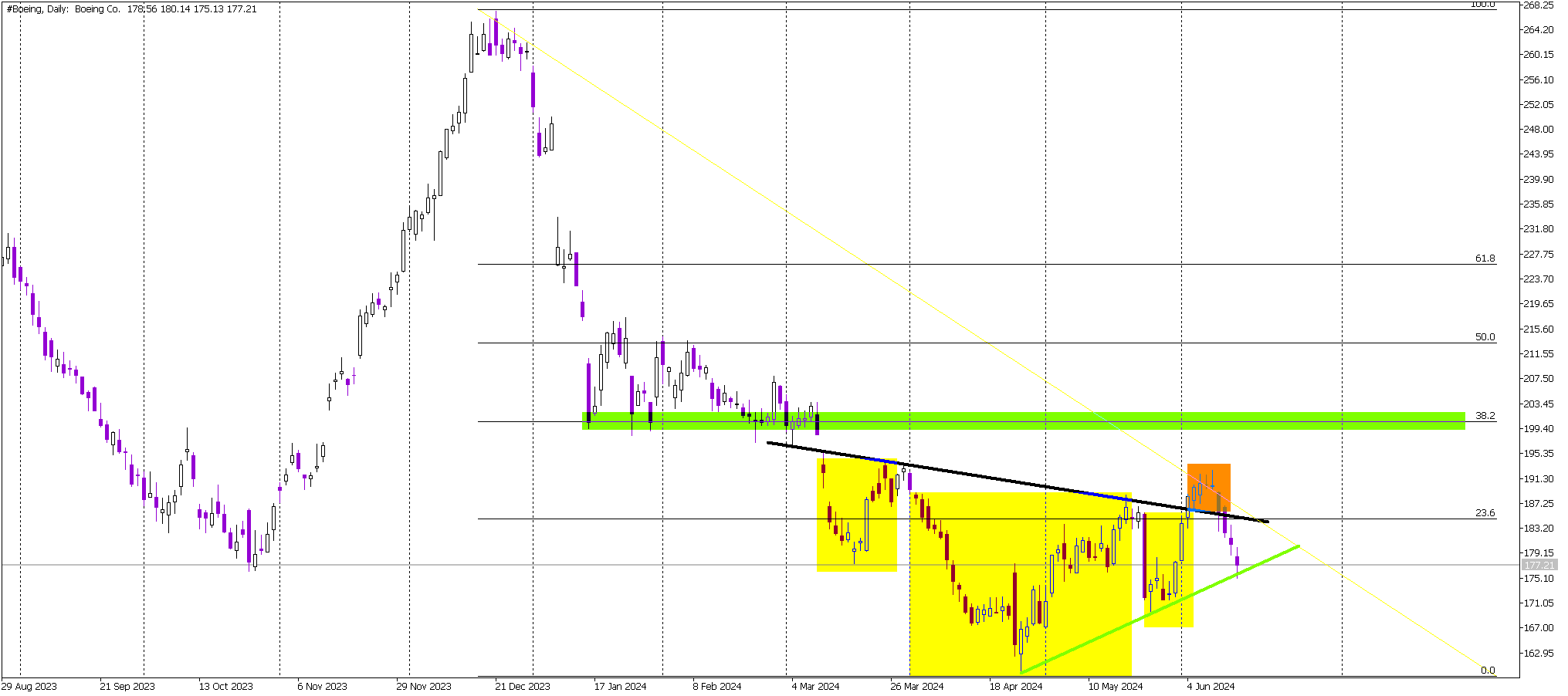The width and height of the screenshot is (1568, 696).
Task: Select the large yellow rectangle around April 2024
Action: coord(1021,584)
